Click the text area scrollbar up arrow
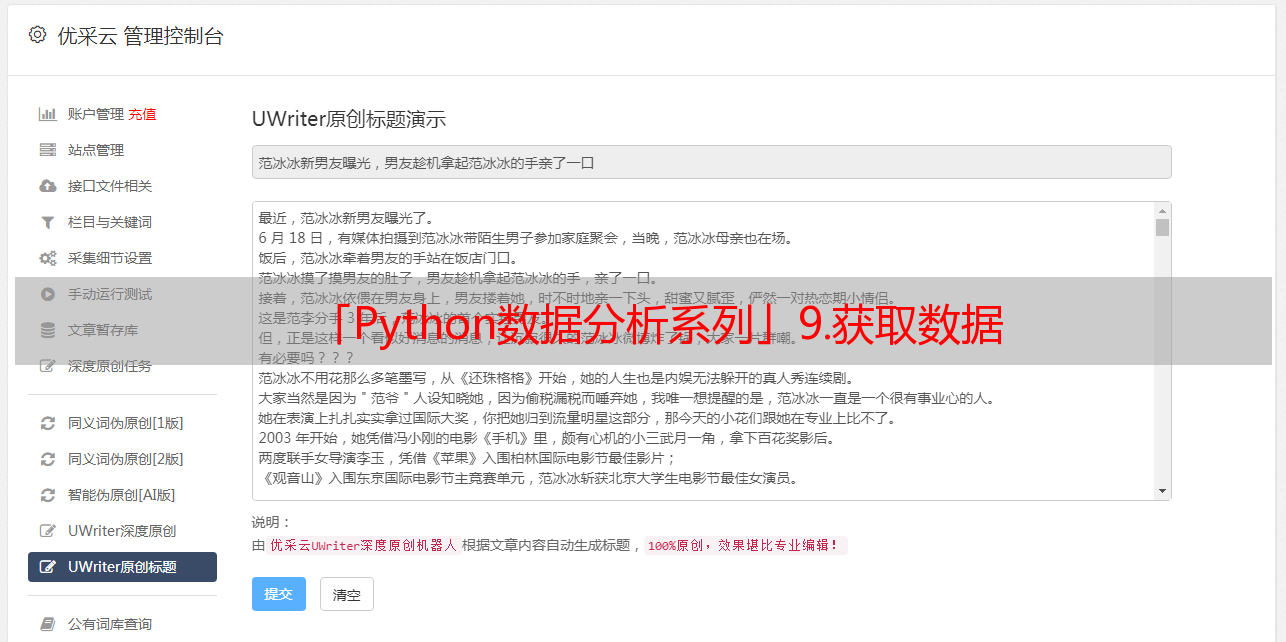Image resolution: width=1286 pixels, height=642 pixels. click(x=1162, y=211)
